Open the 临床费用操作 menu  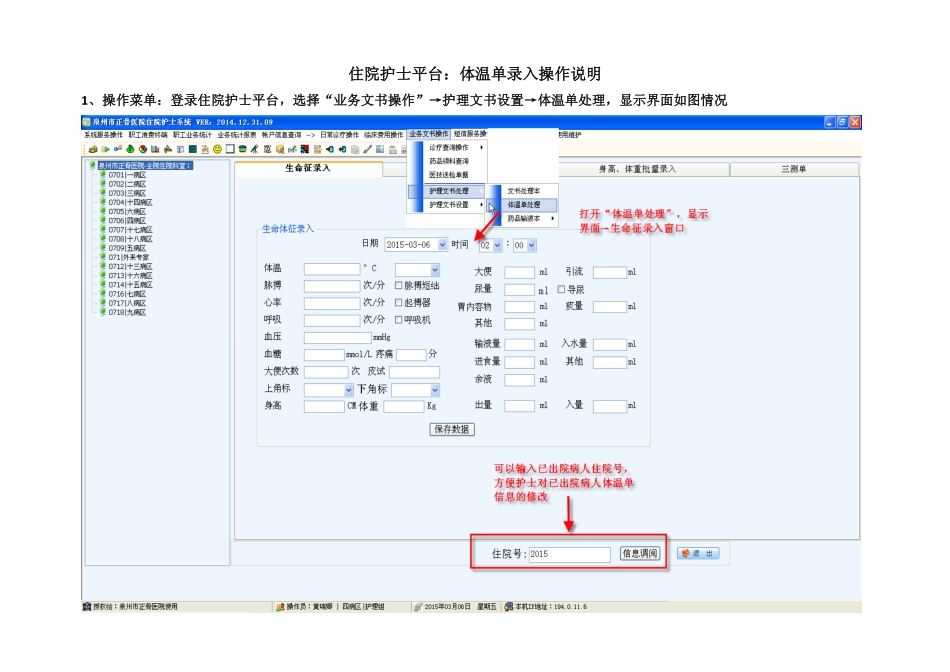[x=384, y=135]
